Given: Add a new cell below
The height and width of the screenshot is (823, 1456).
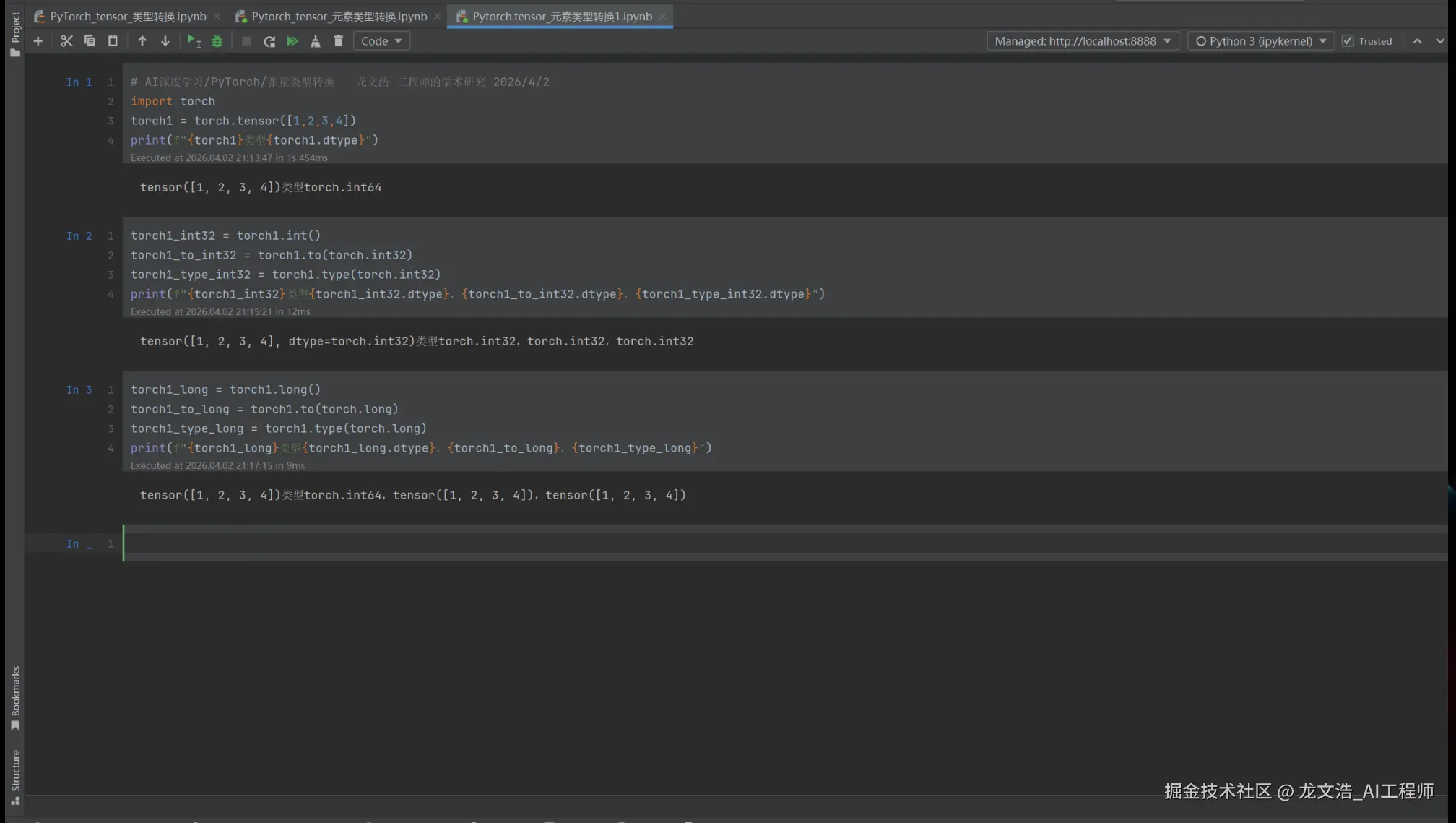Looking at the screenshot, I should tap(38, 41).
